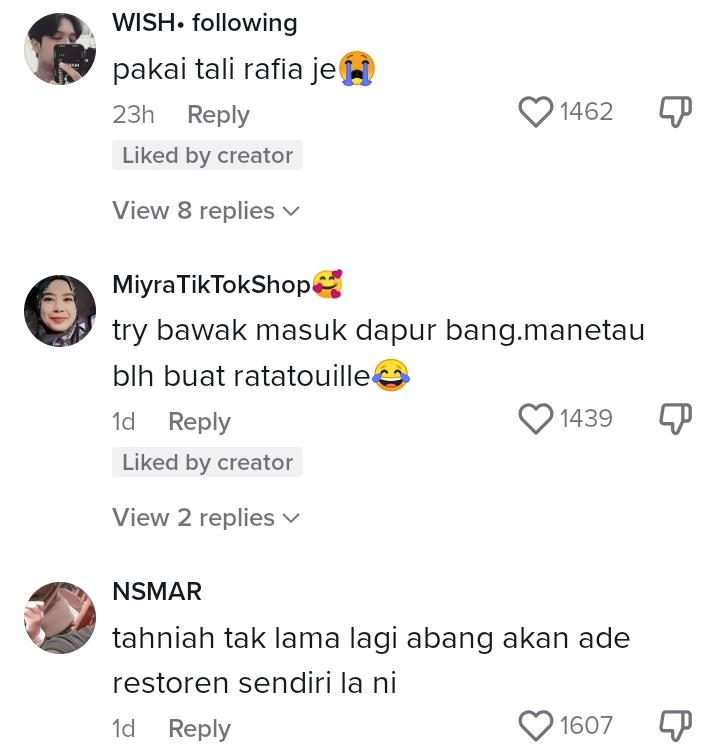
Task: Reply to NSMAR's comment
Action: pos(199,729)
